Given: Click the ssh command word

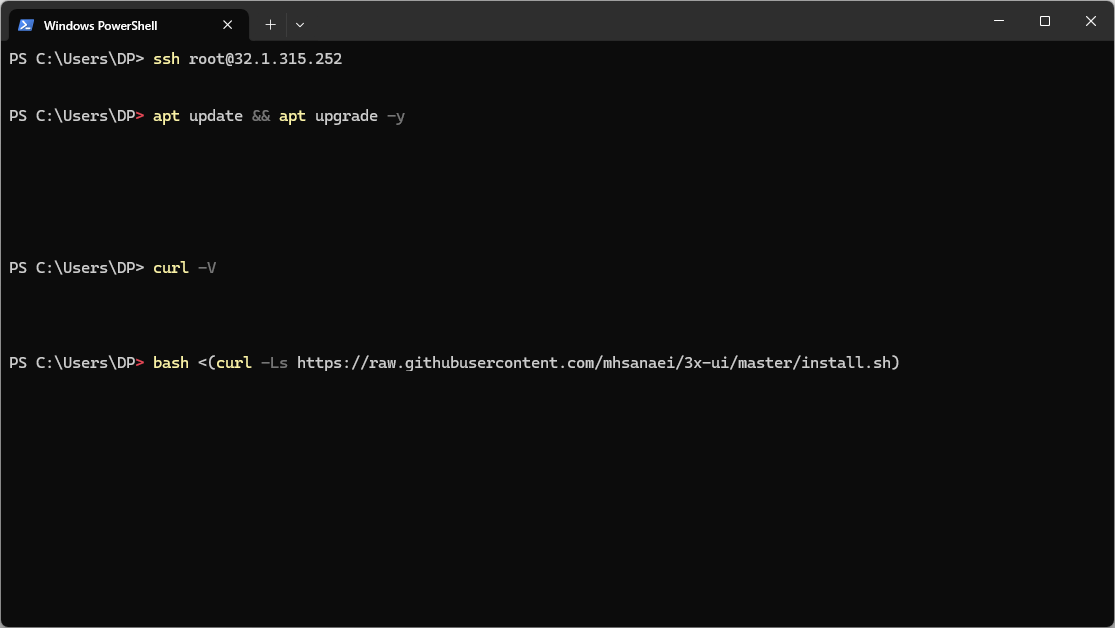Looking at the screenshot, I should point(166,59).
